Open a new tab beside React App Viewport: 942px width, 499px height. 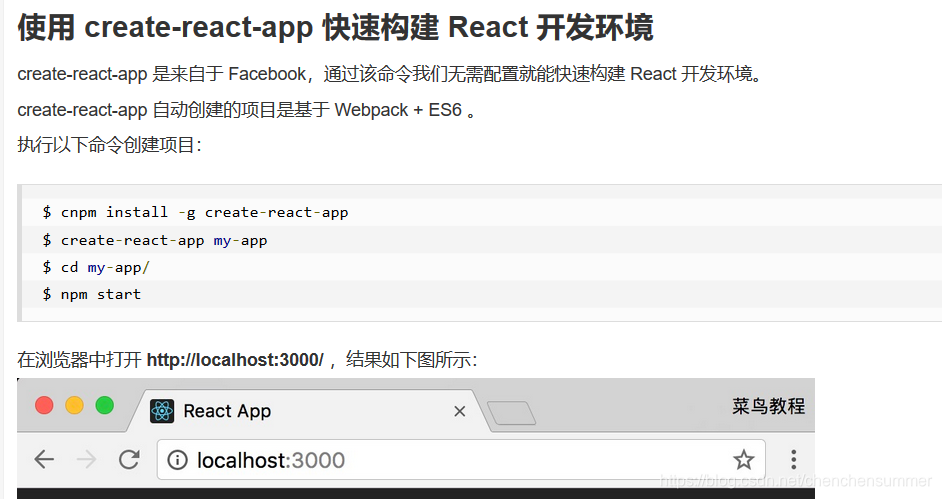pos(511,413)
